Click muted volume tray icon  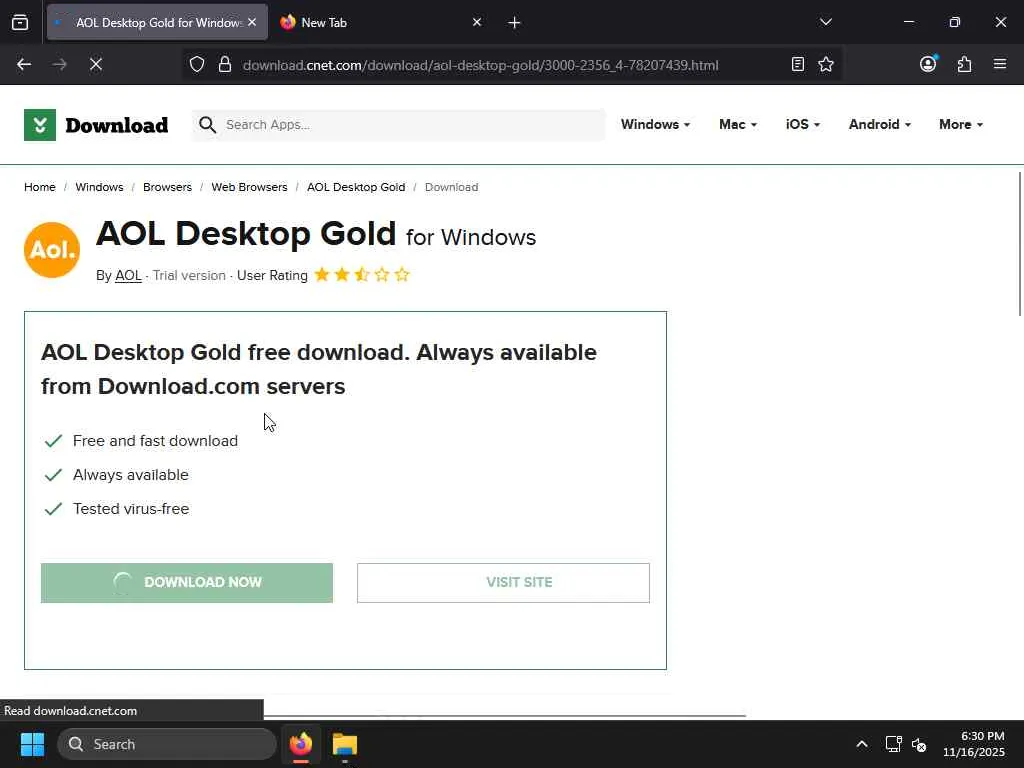pos(919,744)
